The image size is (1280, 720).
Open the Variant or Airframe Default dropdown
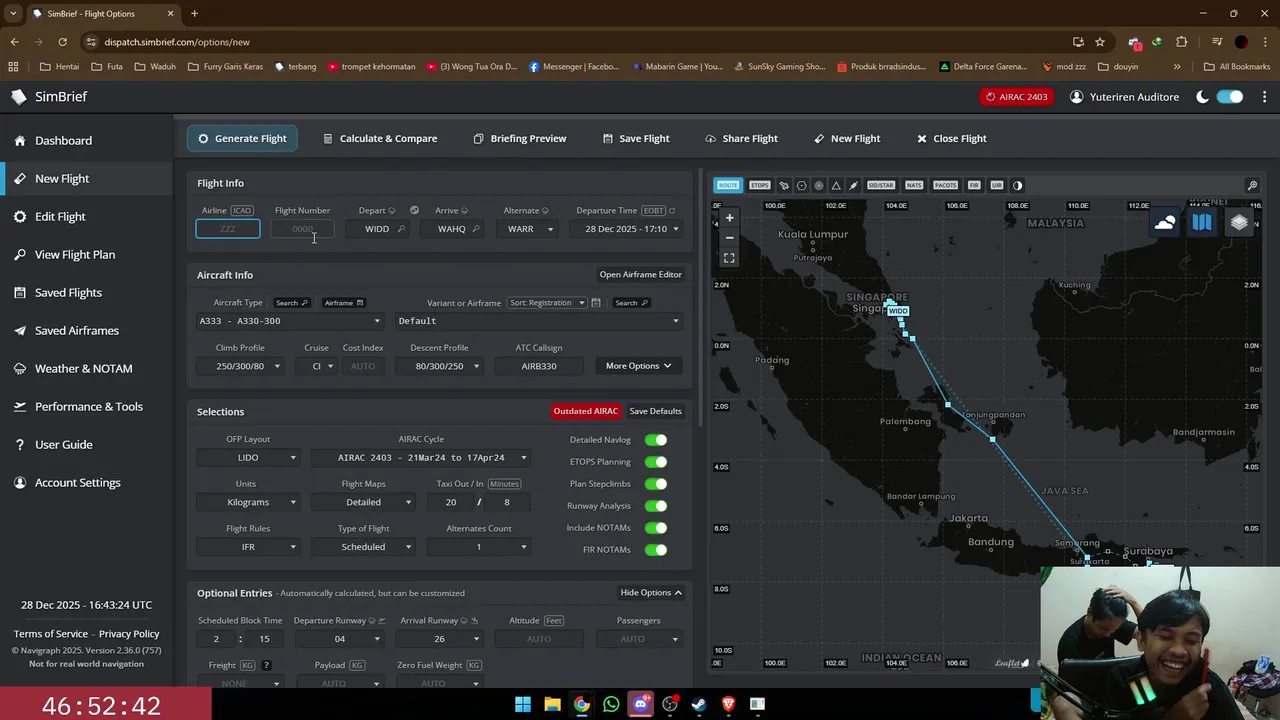(x=538, y=321)
